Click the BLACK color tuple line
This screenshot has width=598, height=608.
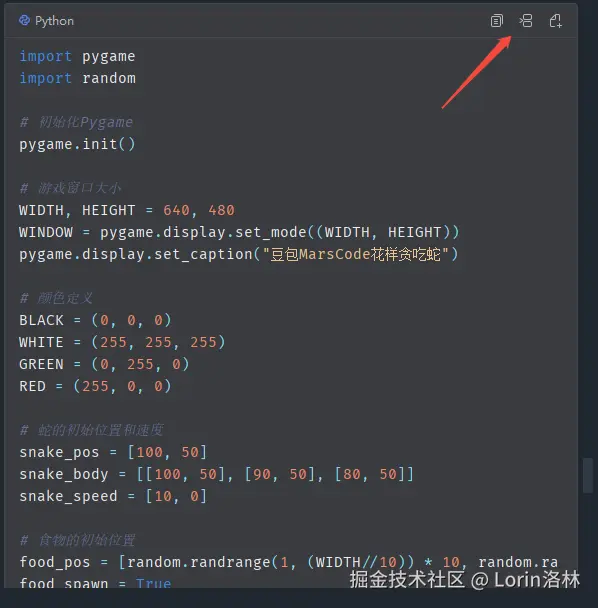click(x=95, y=320)
